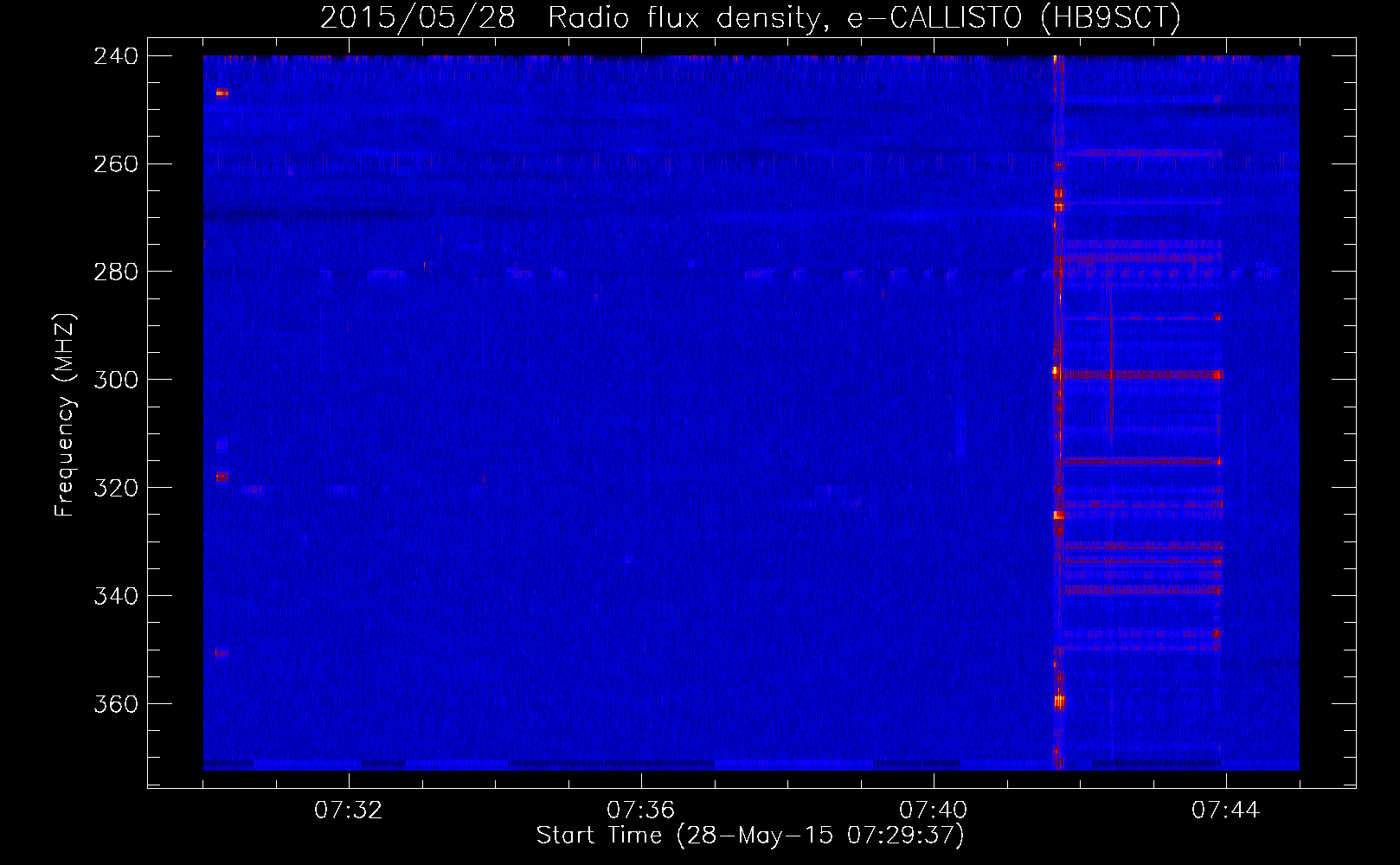1400x865 pixels.
Task: Click the 07:44 time tick label
Action: tap(1226, 811)
